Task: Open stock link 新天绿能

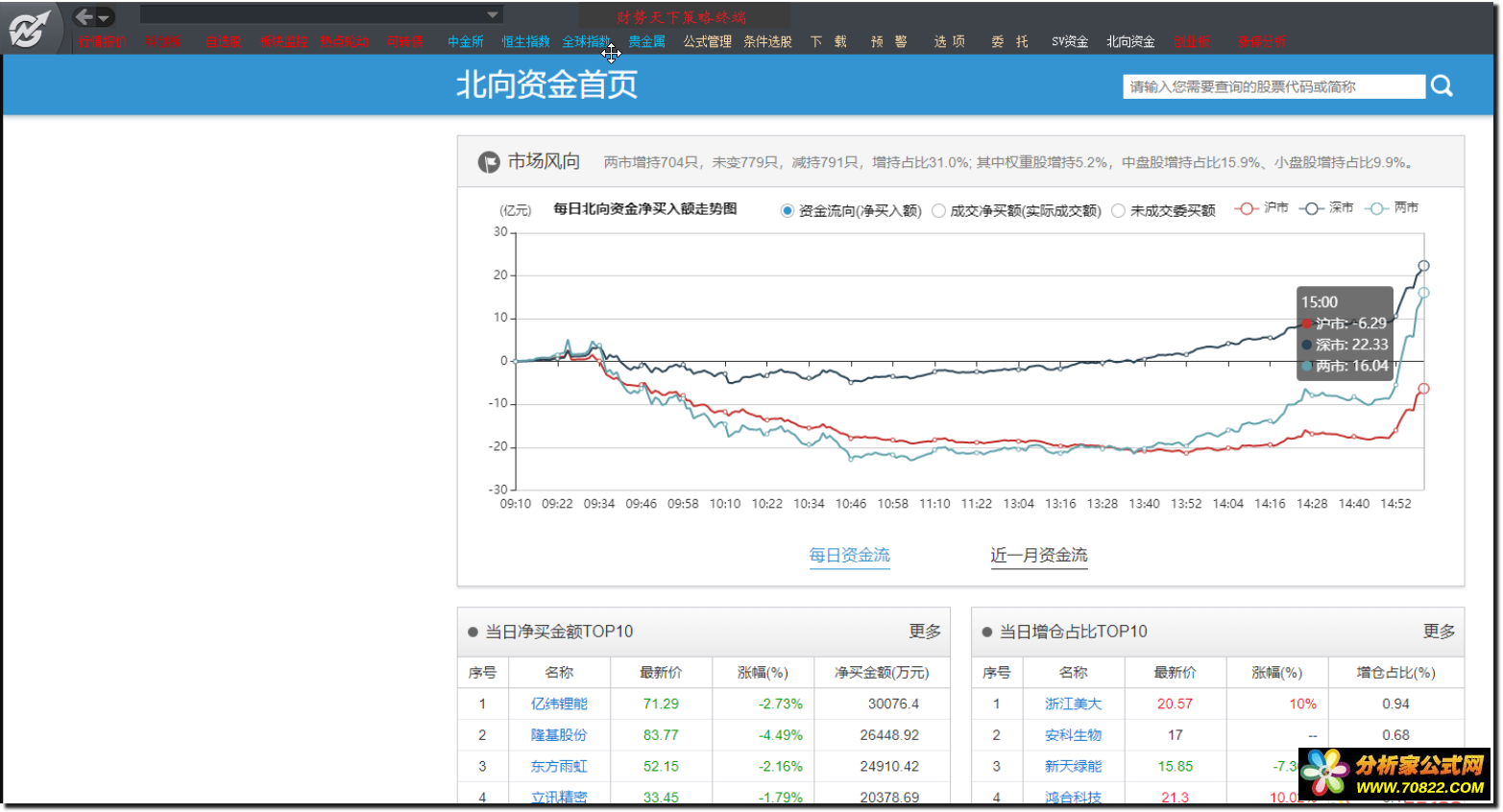Action: point(1073,767)
